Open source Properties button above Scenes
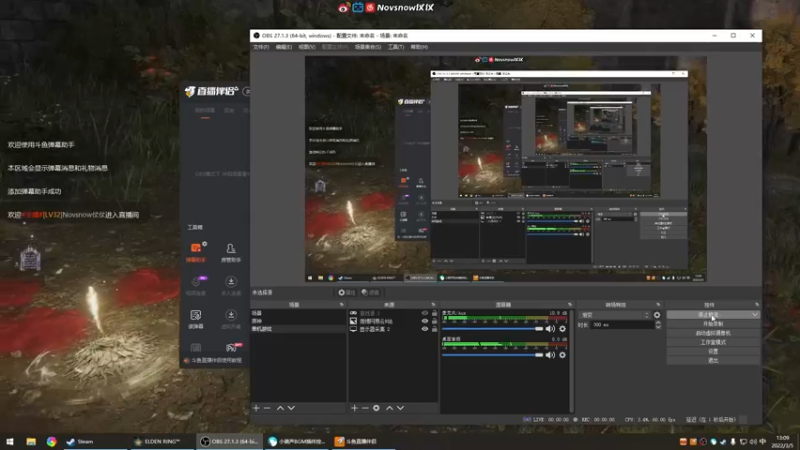 pyautogui.click(x=346, y=292)
